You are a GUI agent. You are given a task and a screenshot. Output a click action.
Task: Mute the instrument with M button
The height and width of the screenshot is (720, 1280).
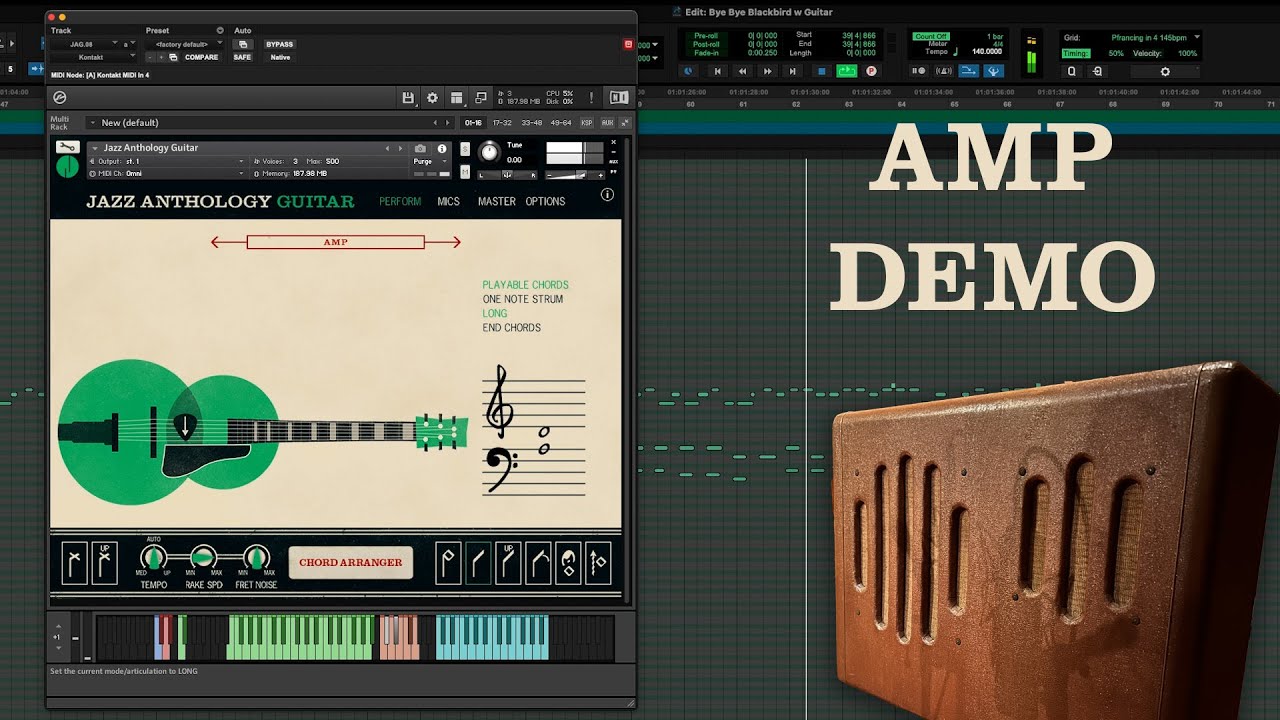[x=465, y=173]
